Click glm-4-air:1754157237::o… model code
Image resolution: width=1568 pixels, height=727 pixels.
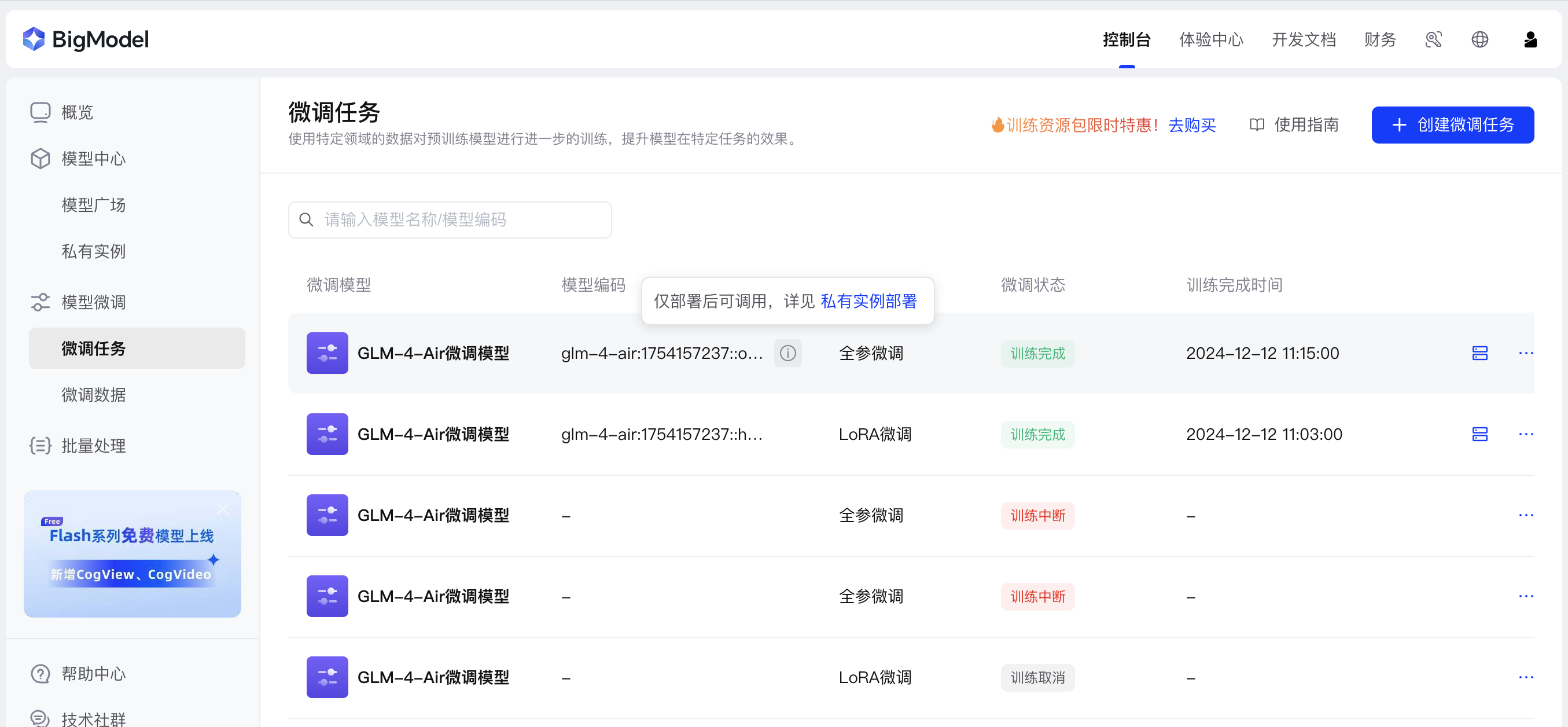point(662,353)
